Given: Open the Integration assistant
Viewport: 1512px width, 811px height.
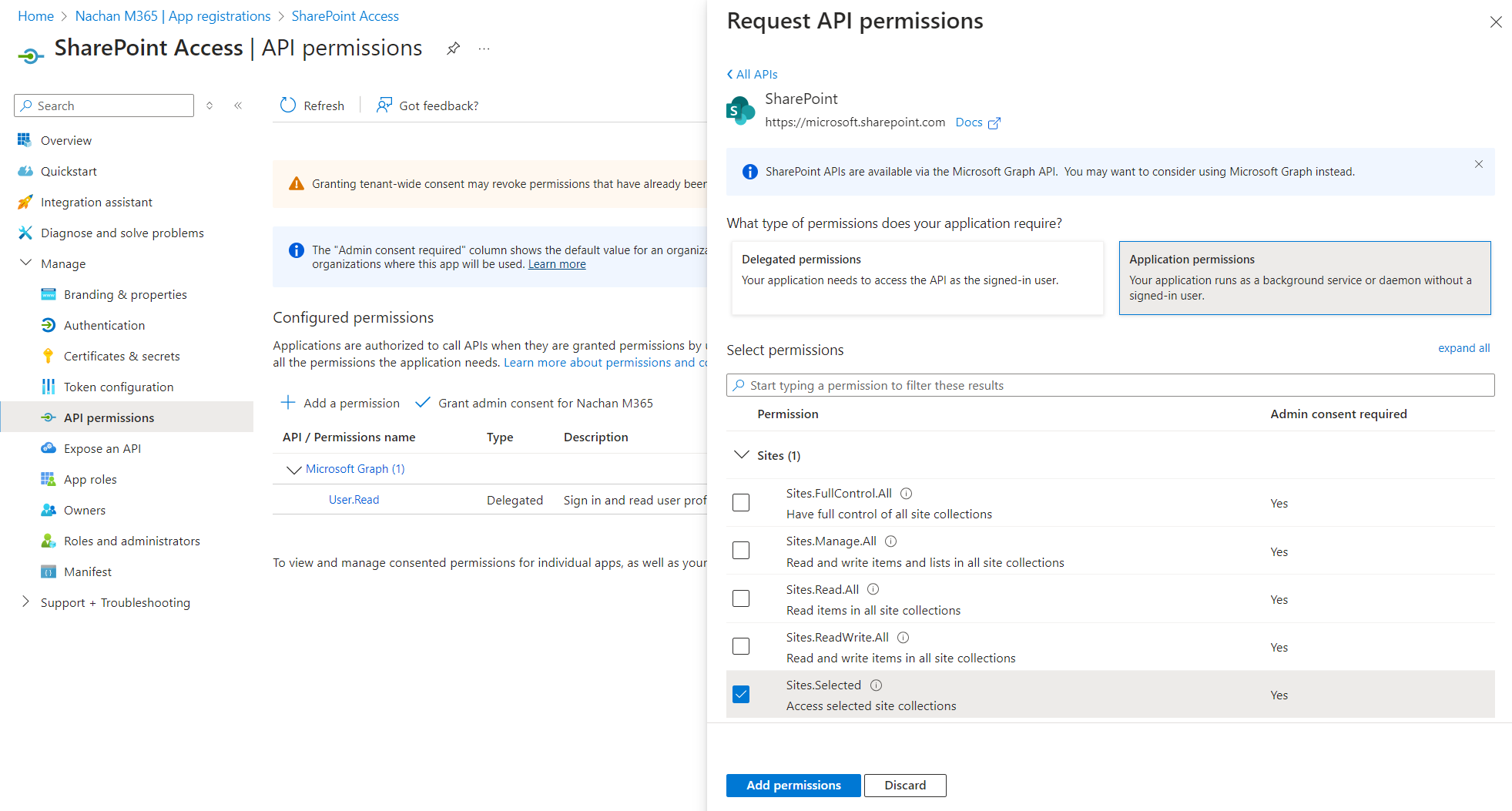Looking at the screenshot, I should click(x=96, y=202).
